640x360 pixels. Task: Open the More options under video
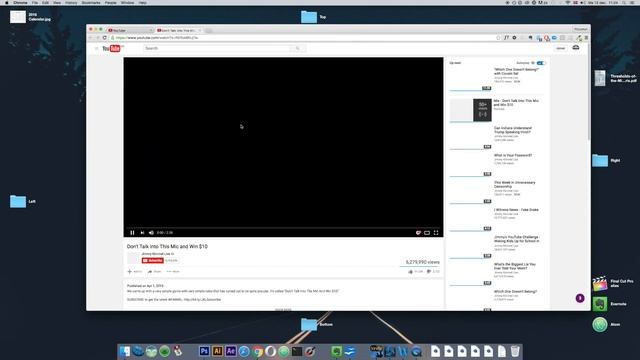click(173, 271)
